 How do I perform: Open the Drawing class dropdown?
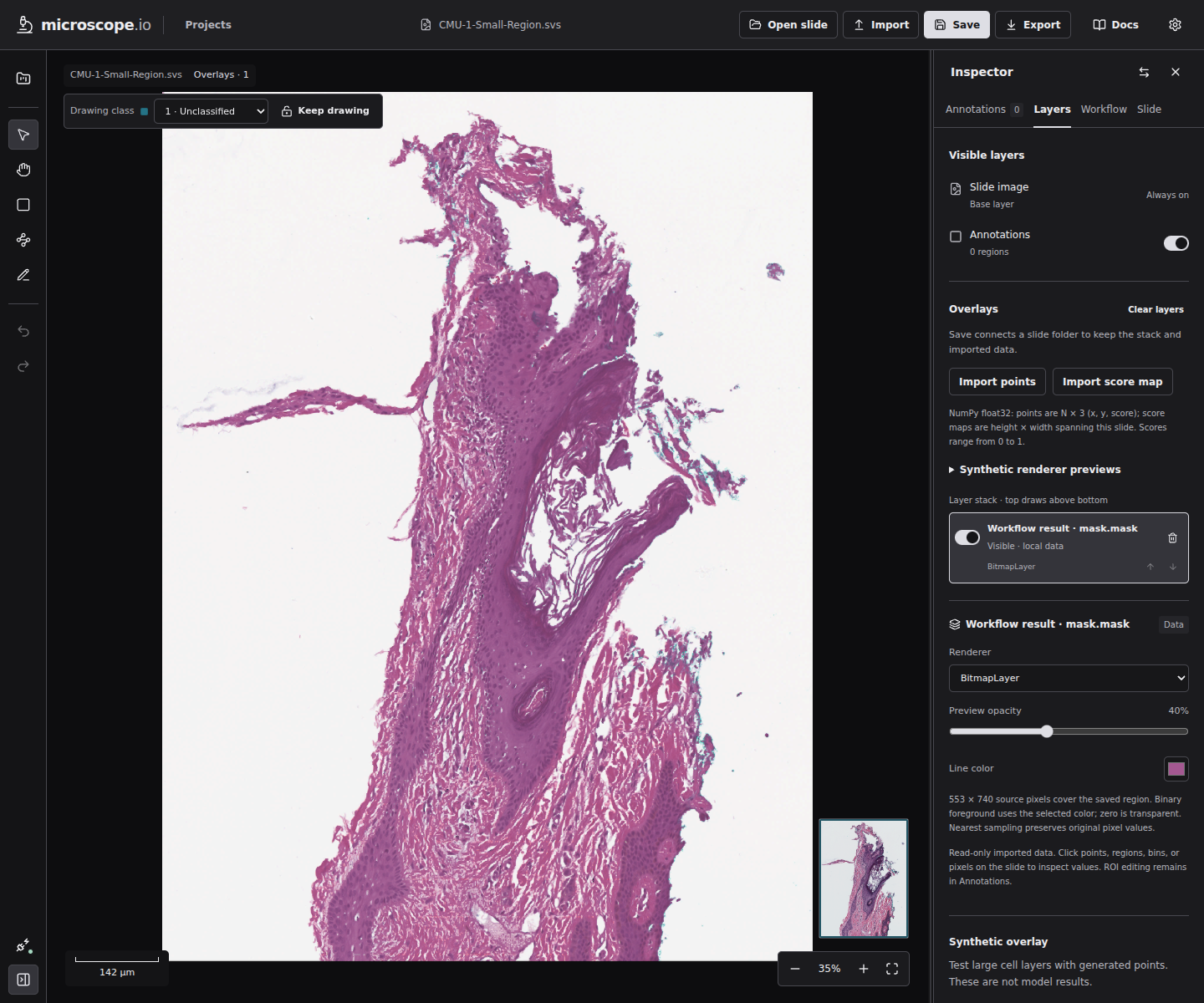coord(211,111)
